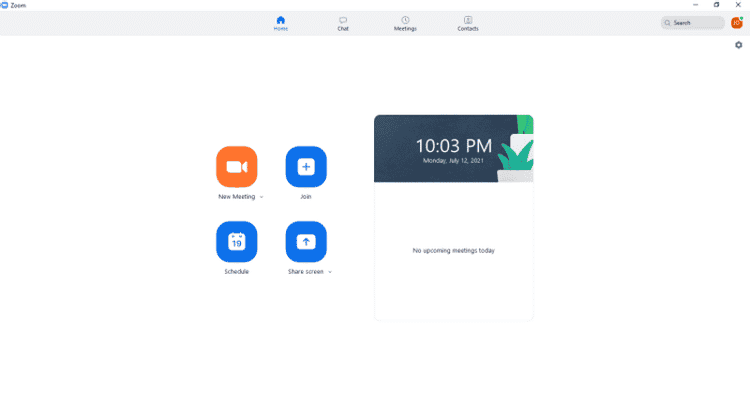The image size is (750, 402).
Task: Expand the New Meeting dropdown arrow
Action: point(262,198)
